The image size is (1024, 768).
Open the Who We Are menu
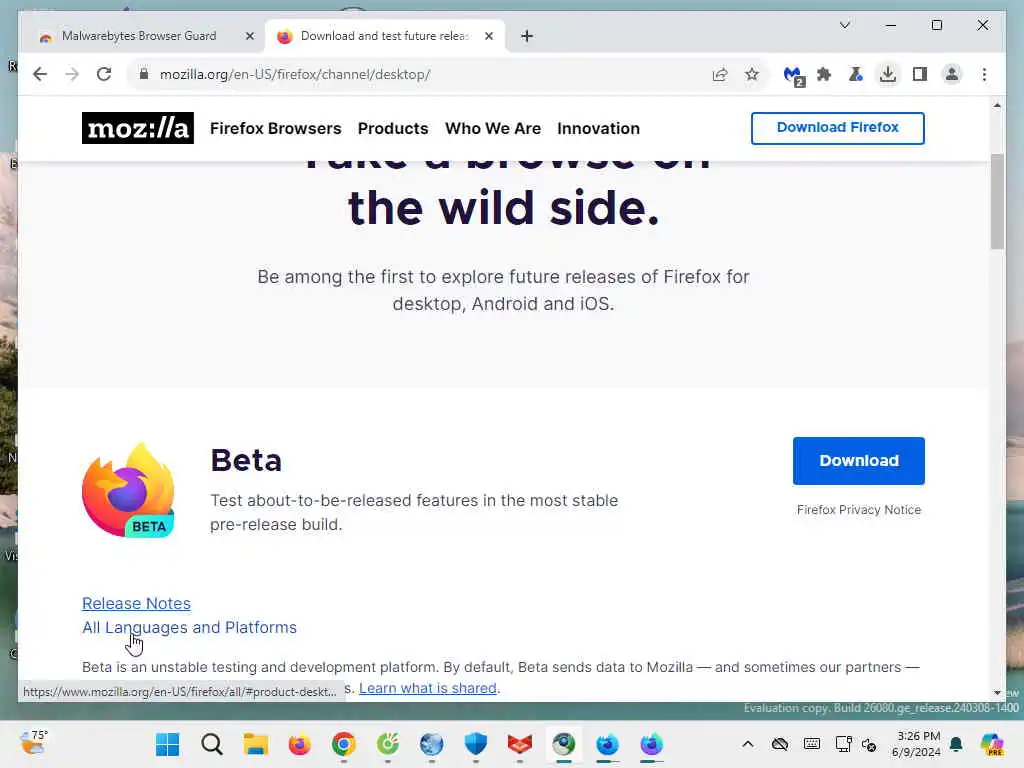tap(493, 128)
